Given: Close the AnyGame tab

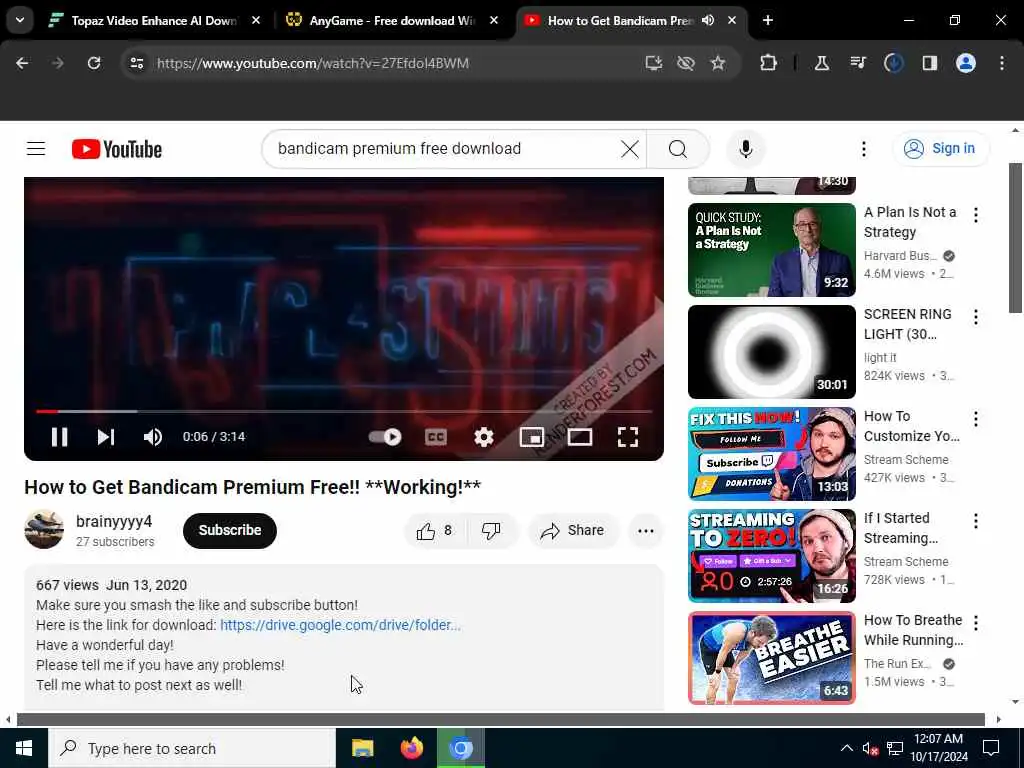Looking at the screenshot, I should [494, 21].
